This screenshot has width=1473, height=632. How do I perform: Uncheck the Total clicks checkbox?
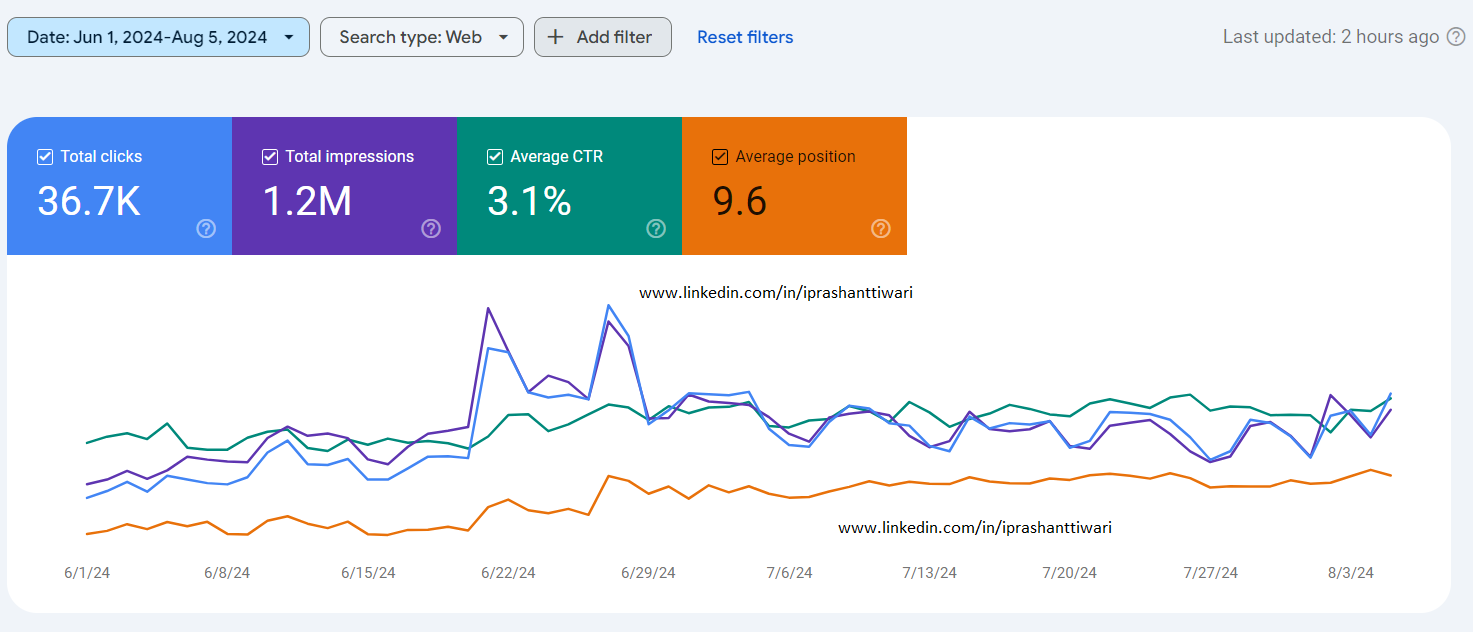(x=45, y=157)
